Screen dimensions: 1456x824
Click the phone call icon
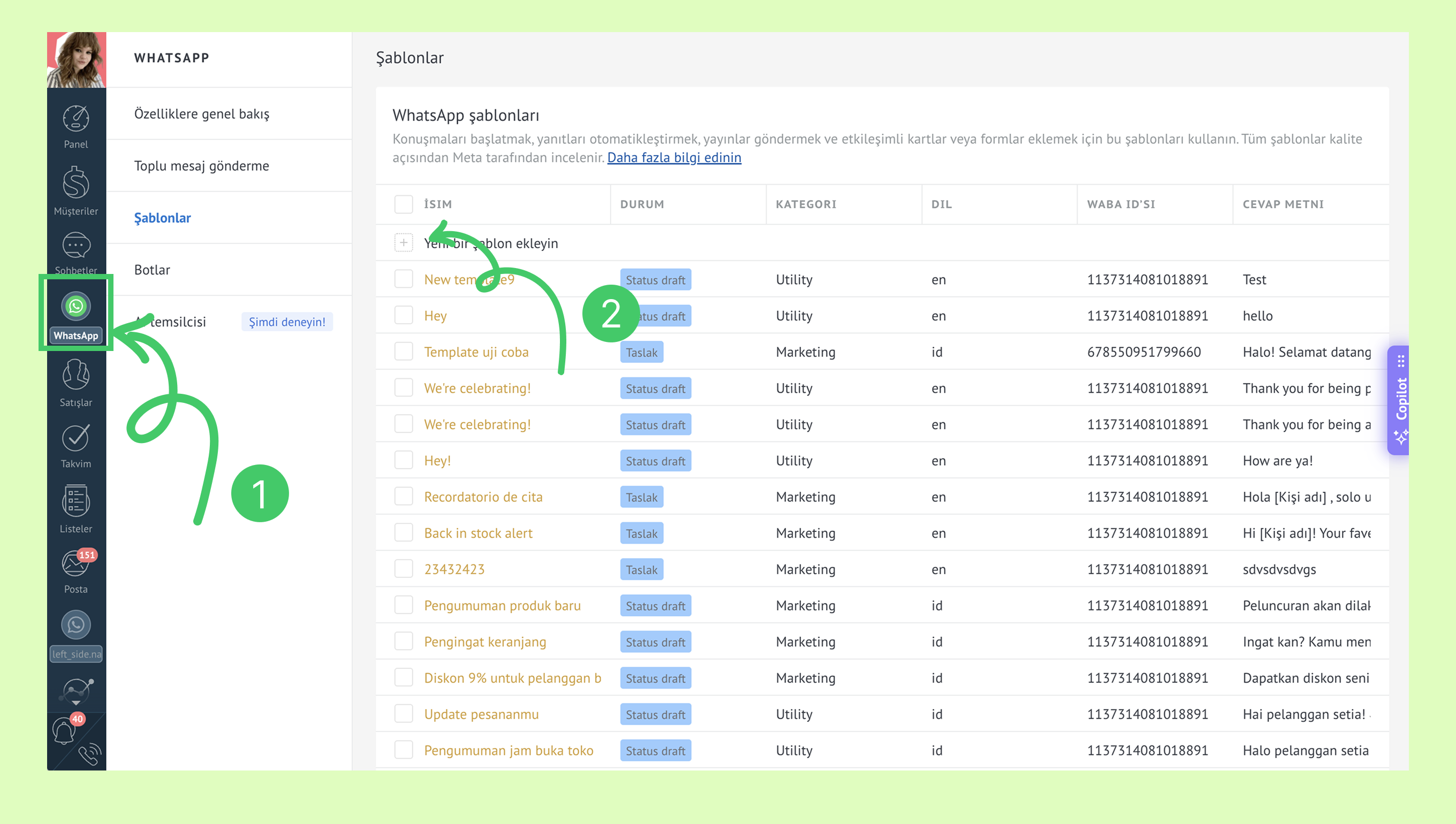coord(89,754)
